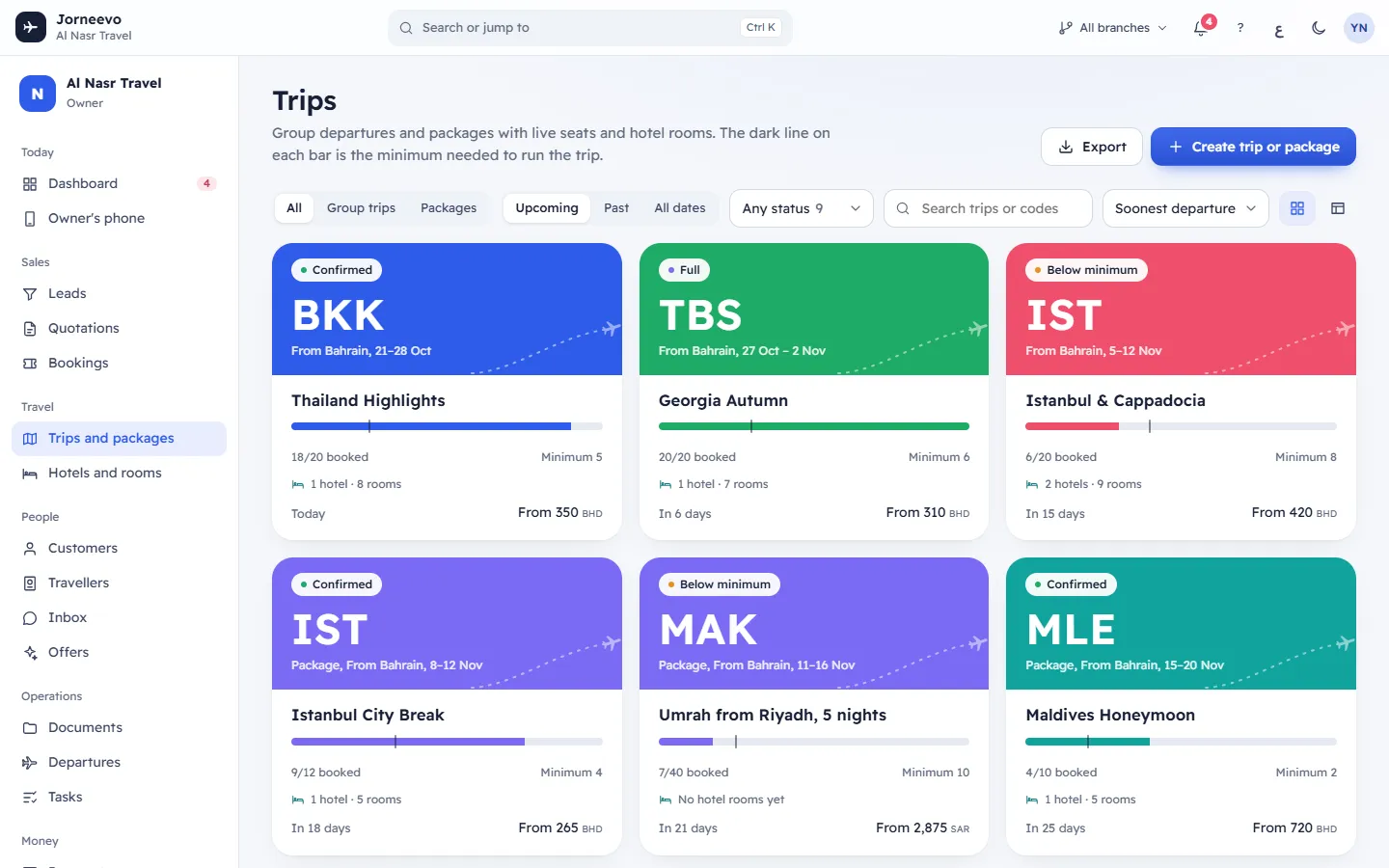Open Georgia Autumn trip title

723,400
